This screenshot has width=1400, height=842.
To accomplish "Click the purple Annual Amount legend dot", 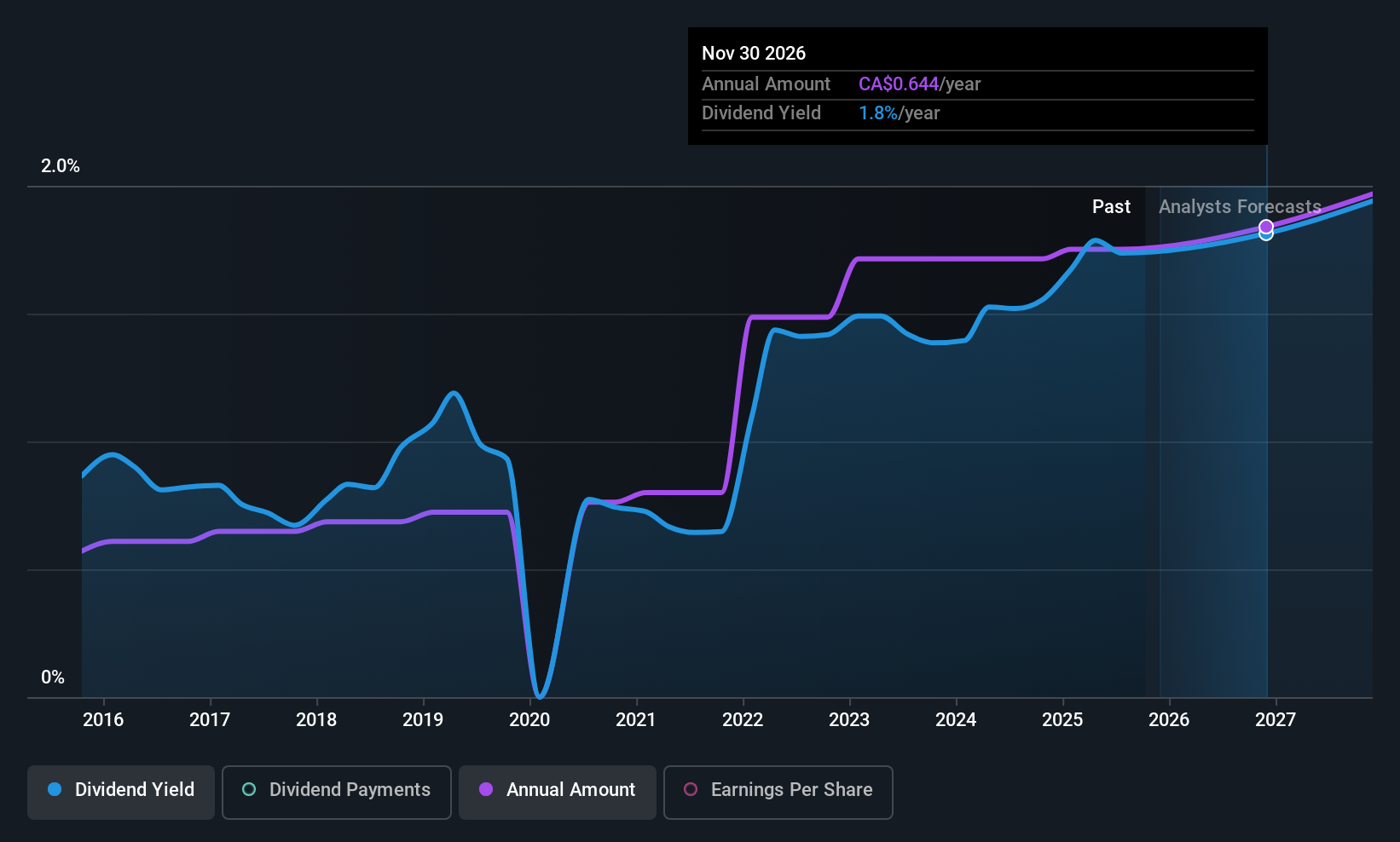I will coord(486,790).
